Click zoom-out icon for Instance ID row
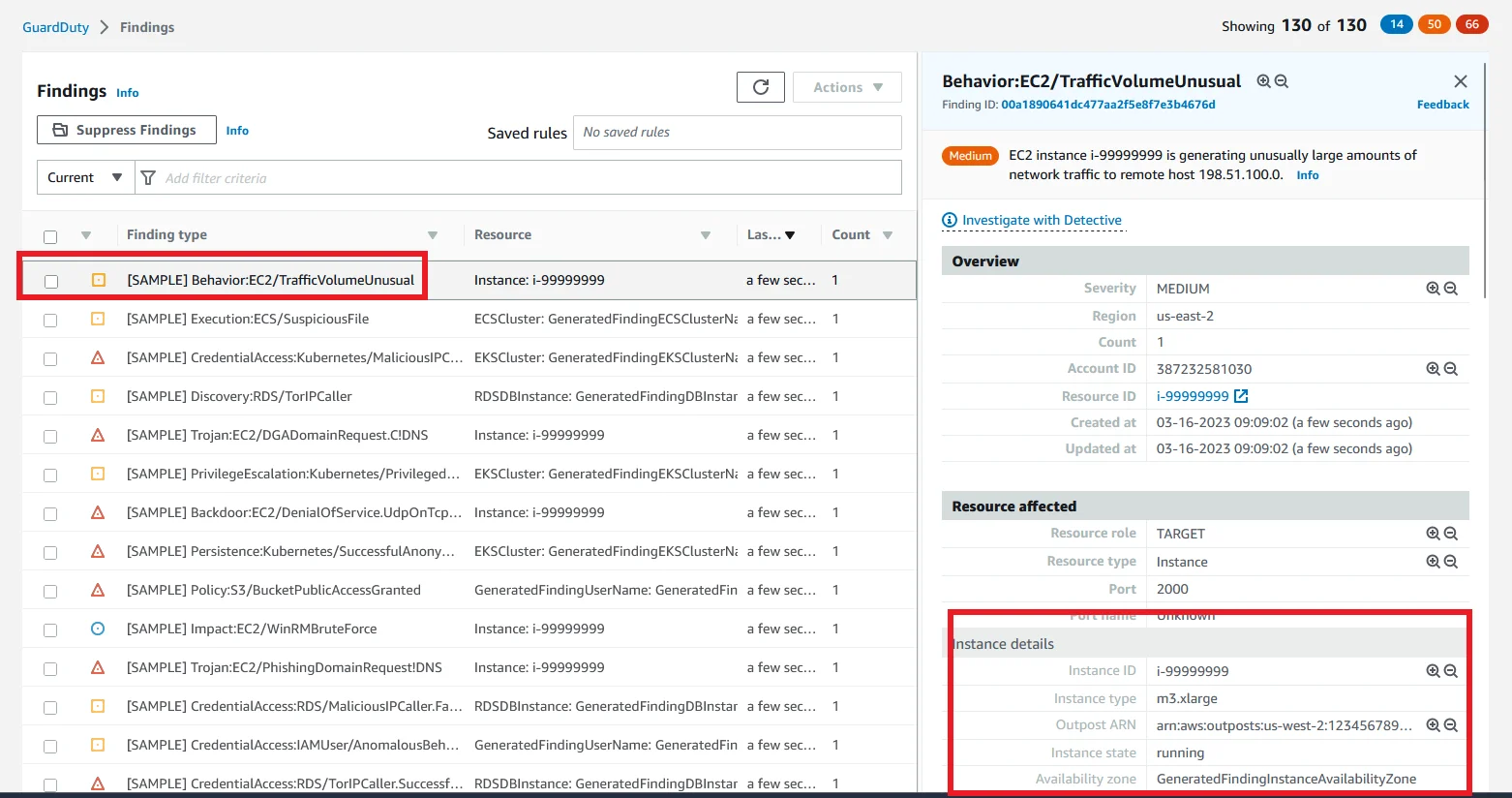This screenshot has height=798, width=1512. (x=1450, y=671)
